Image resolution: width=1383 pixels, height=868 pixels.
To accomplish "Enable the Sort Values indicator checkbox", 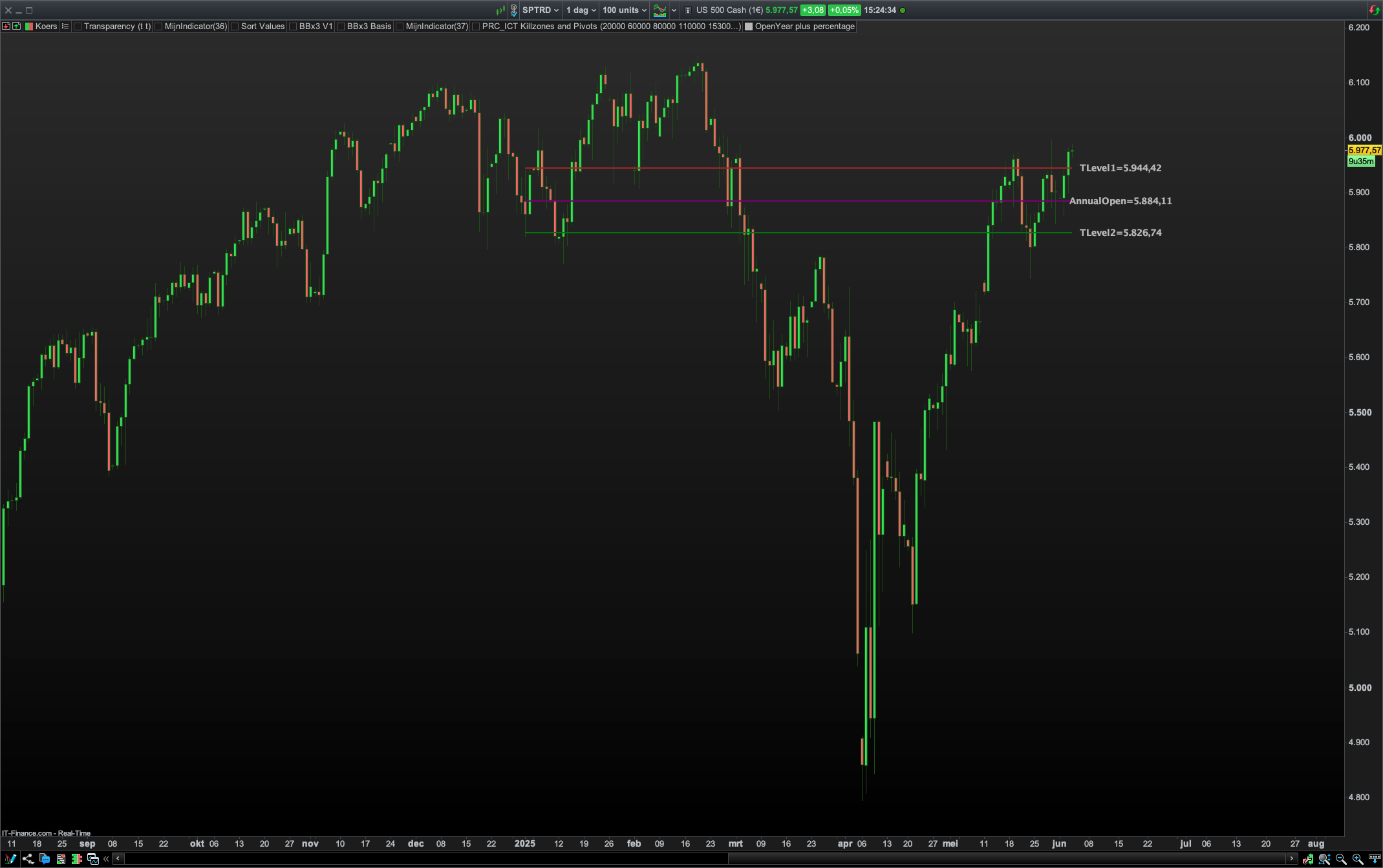I will coord(235,26).
